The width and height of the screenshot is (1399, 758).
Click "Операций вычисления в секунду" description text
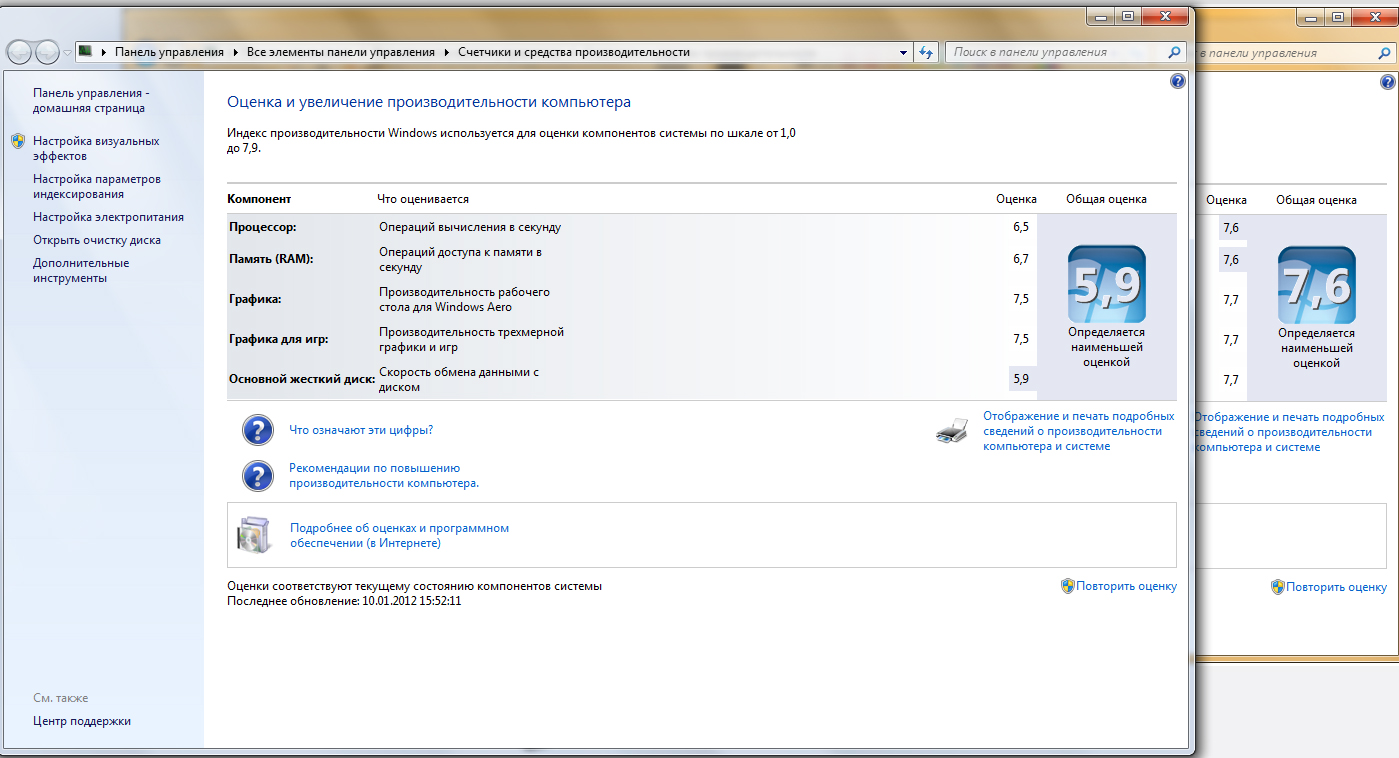pyautogui.click(x=470, y=227)
